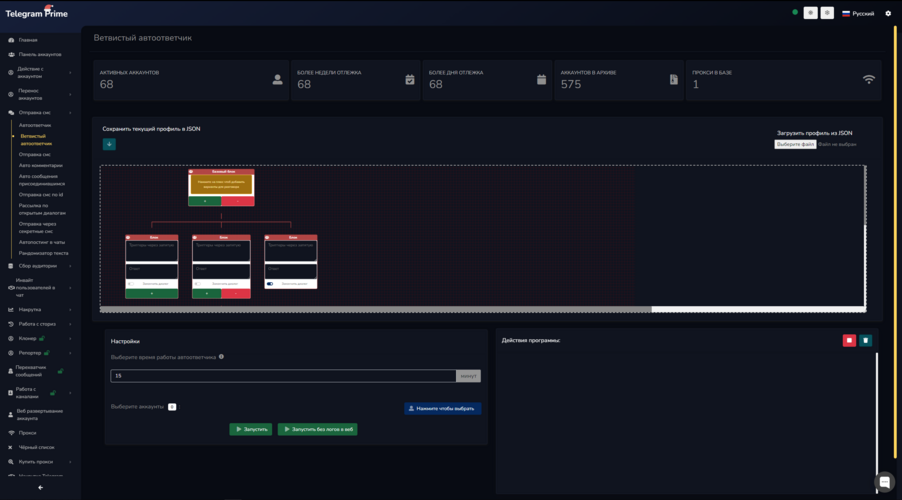Open the chat support bubble
The image size is (902, 500).
coord(884,482)
